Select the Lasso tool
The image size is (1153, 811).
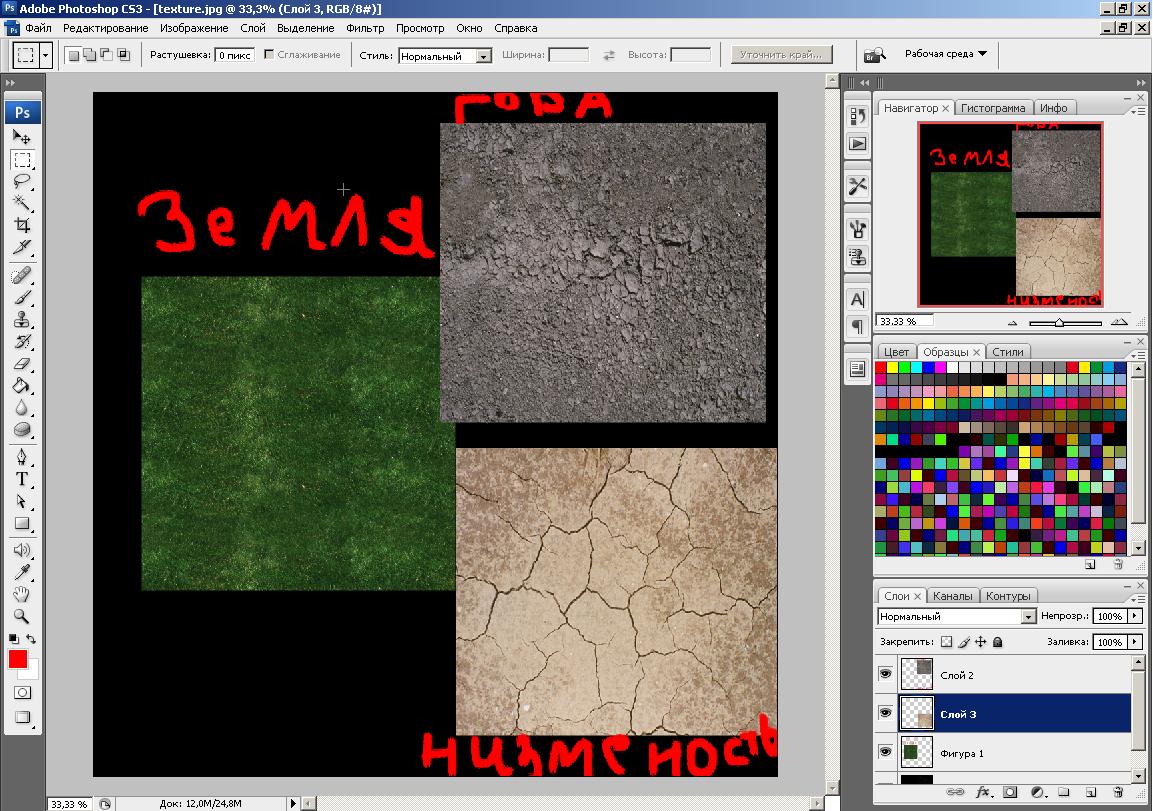tap(22, 181)
